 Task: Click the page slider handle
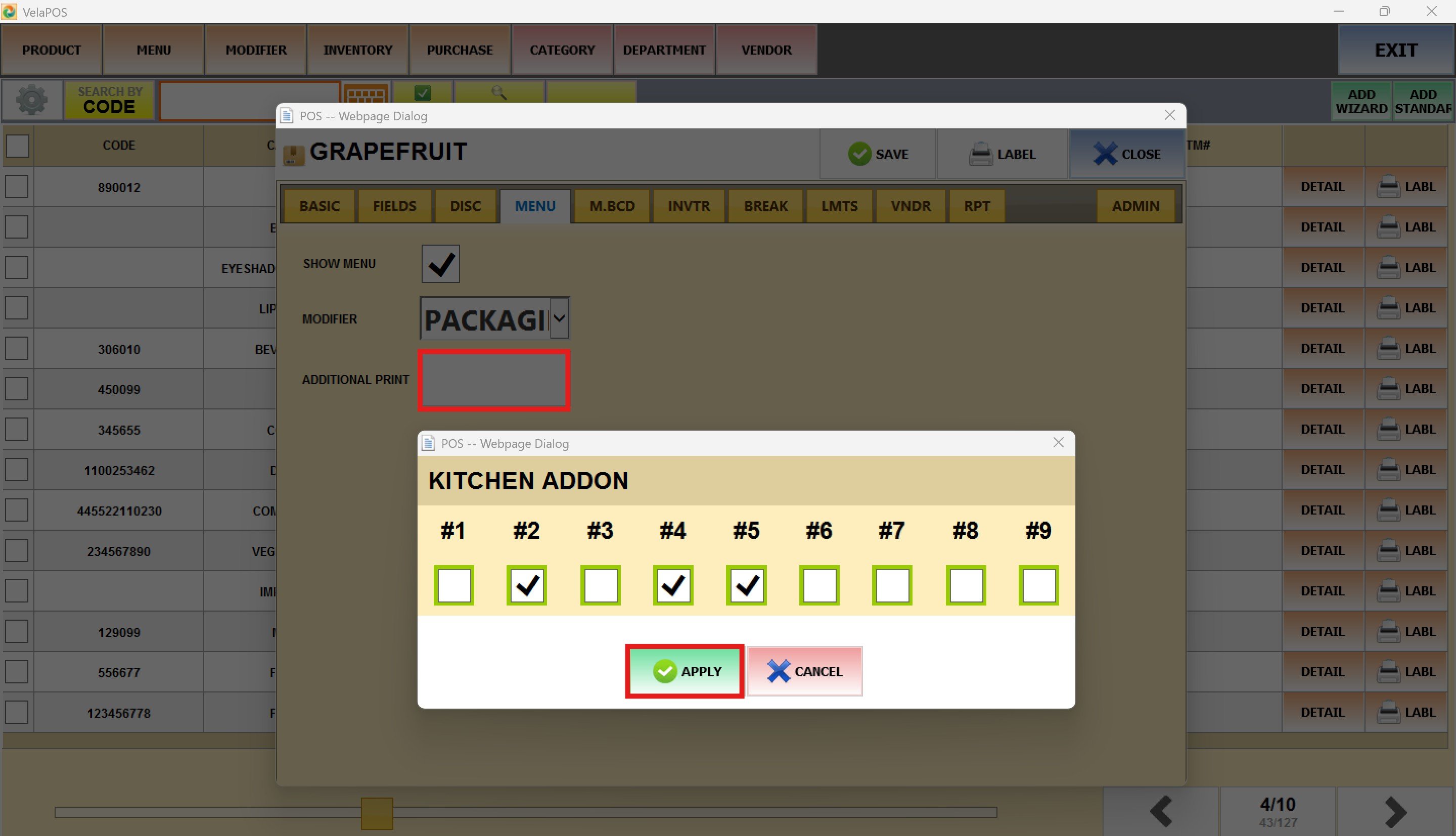click(377, 812)
